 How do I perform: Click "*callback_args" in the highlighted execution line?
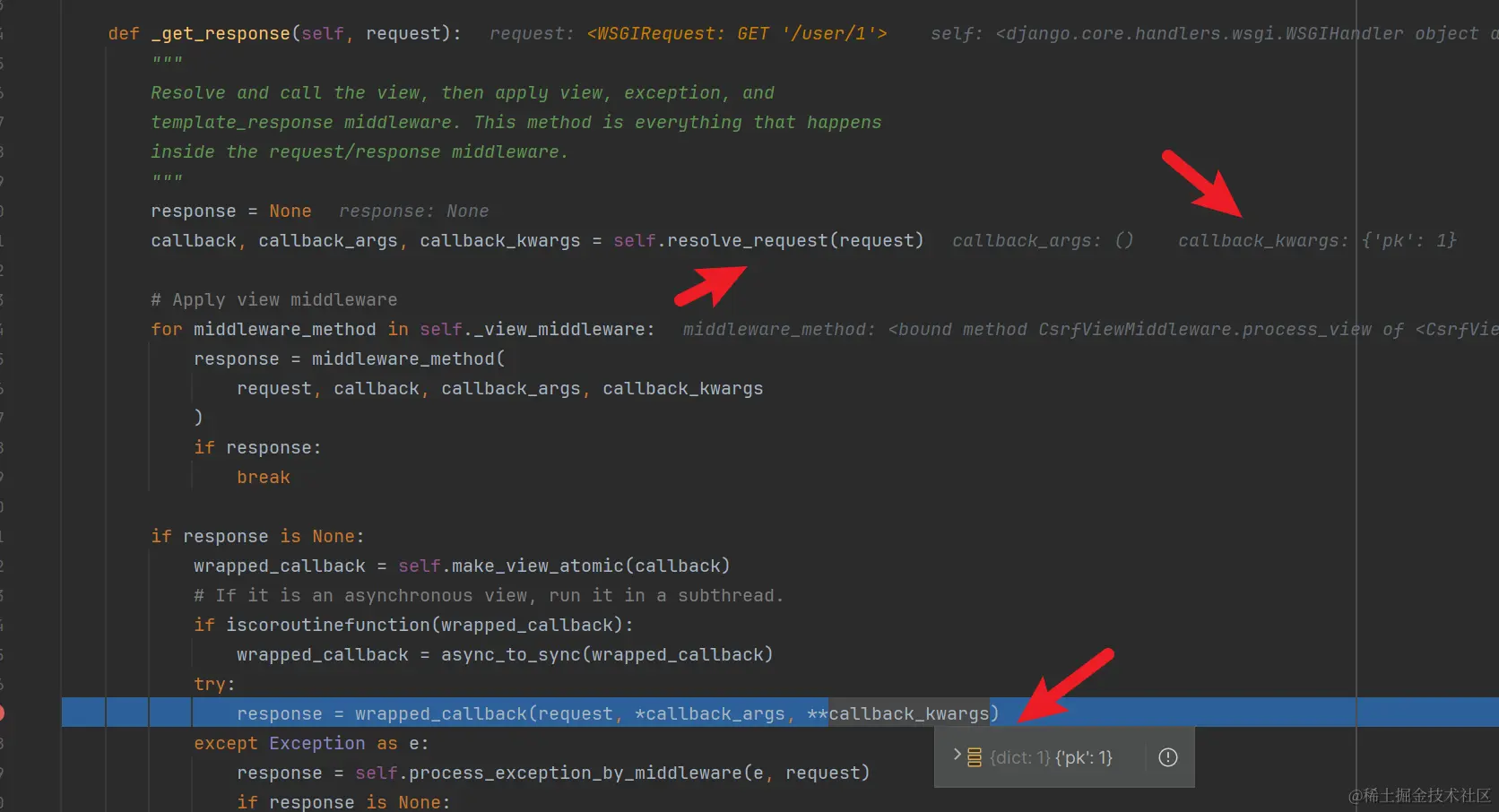[x=710, y=713]
